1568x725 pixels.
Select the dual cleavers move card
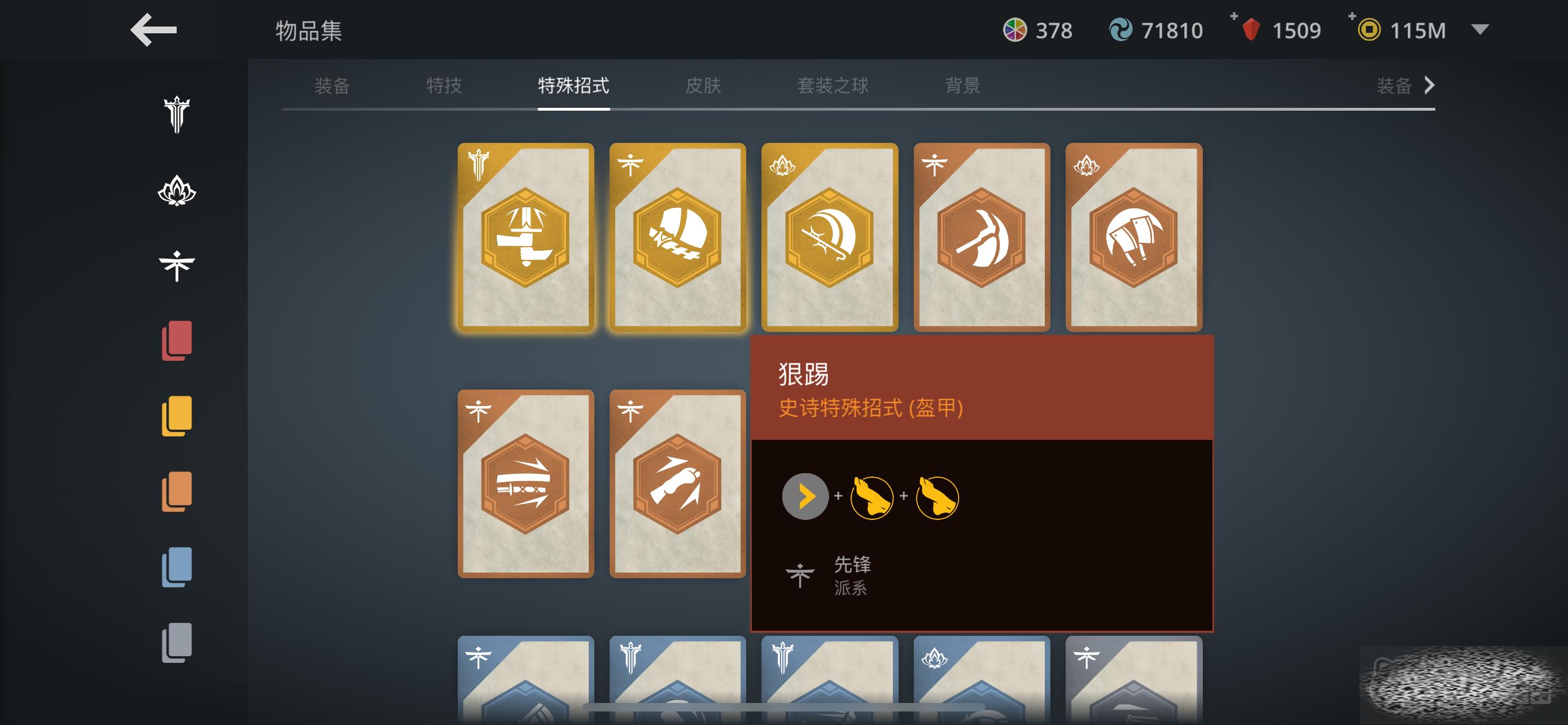coord(1133,237)
